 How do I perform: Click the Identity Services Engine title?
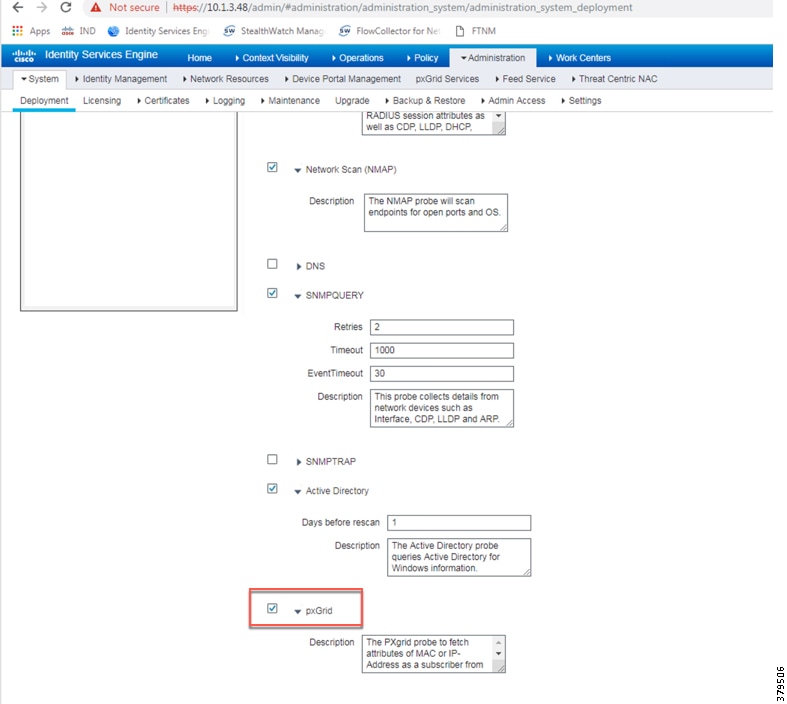pos(101,55)
